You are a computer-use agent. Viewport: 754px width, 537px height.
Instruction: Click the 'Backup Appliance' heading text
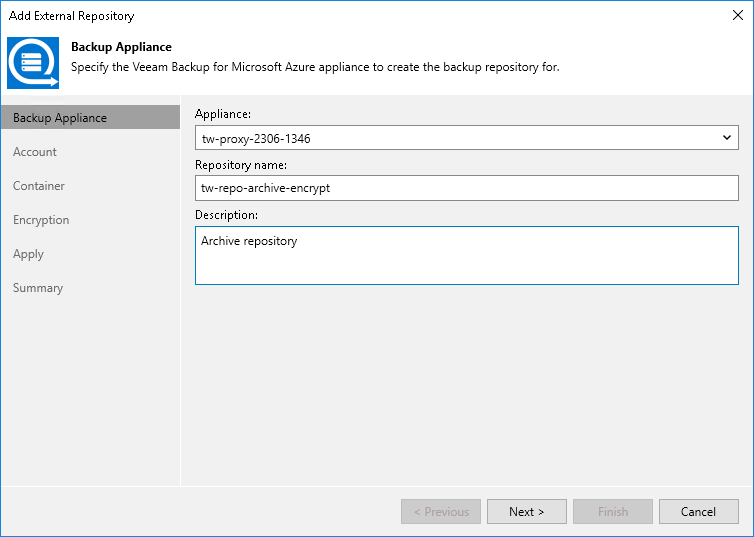pyautogui.click(x=121, y=47)
